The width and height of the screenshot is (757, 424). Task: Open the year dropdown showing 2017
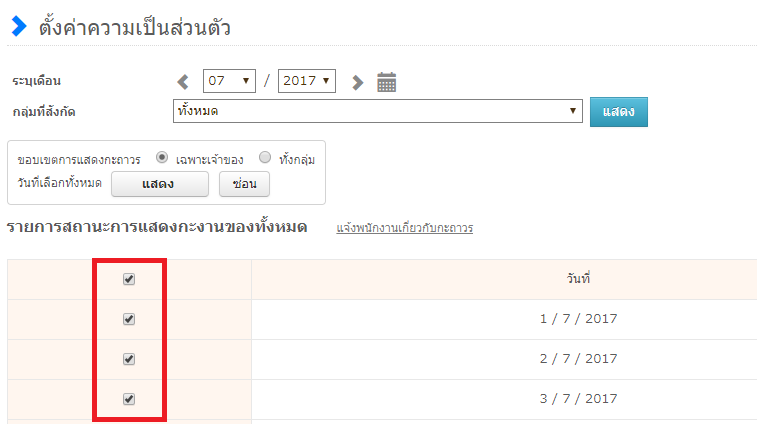pyautogui.click(x=307, y=81)
